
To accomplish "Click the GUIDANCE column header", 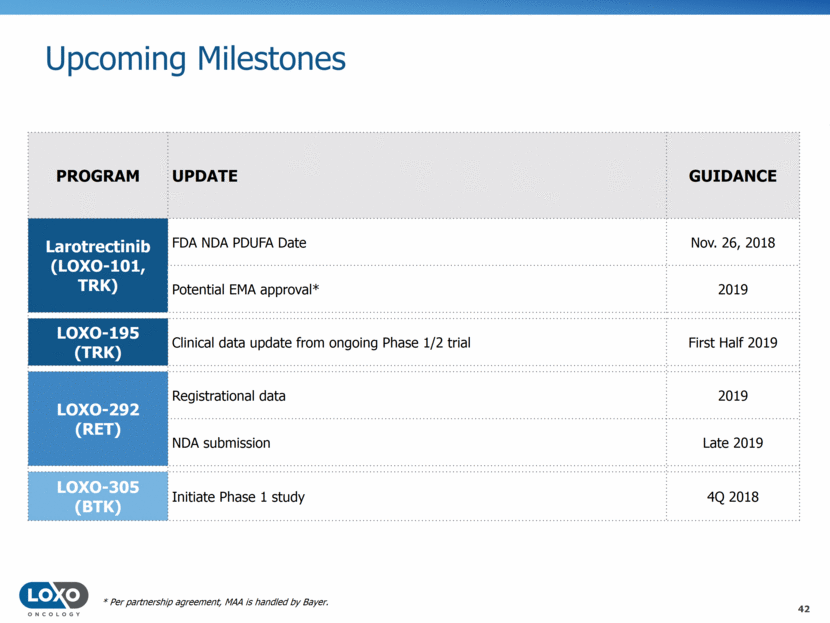I will (732, 176).
